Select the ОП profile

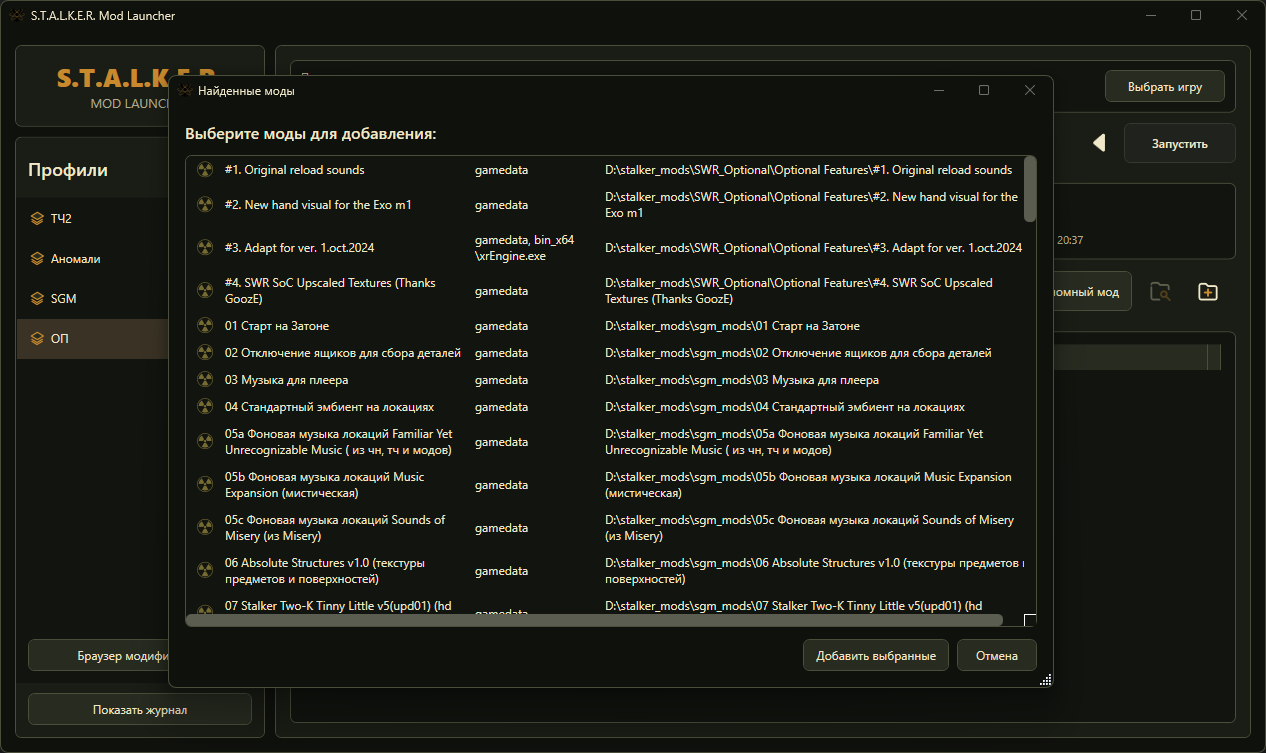(x=92, y=339)
